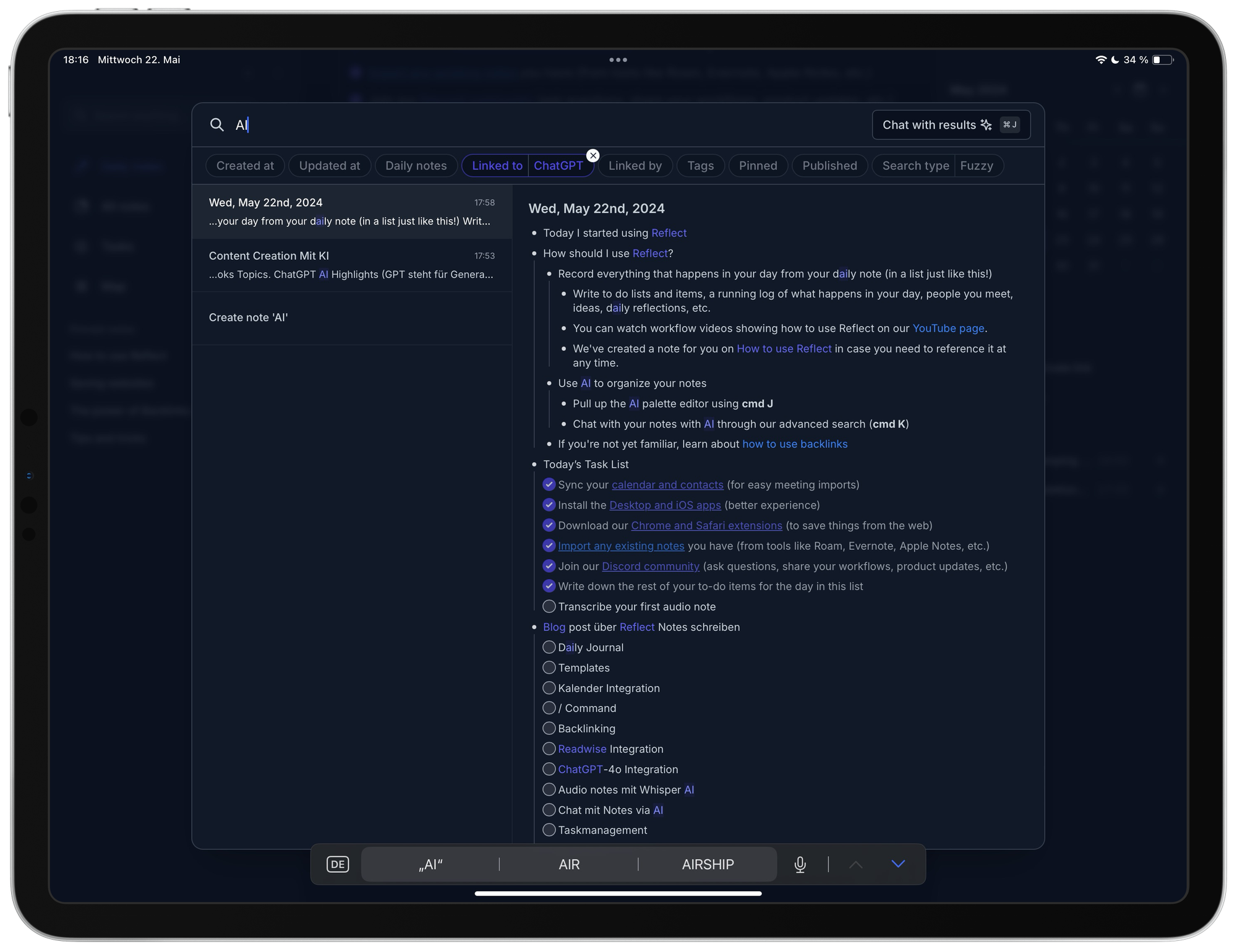
Task: Open the Desktop and iOS apps link
Action: (665, 505)
